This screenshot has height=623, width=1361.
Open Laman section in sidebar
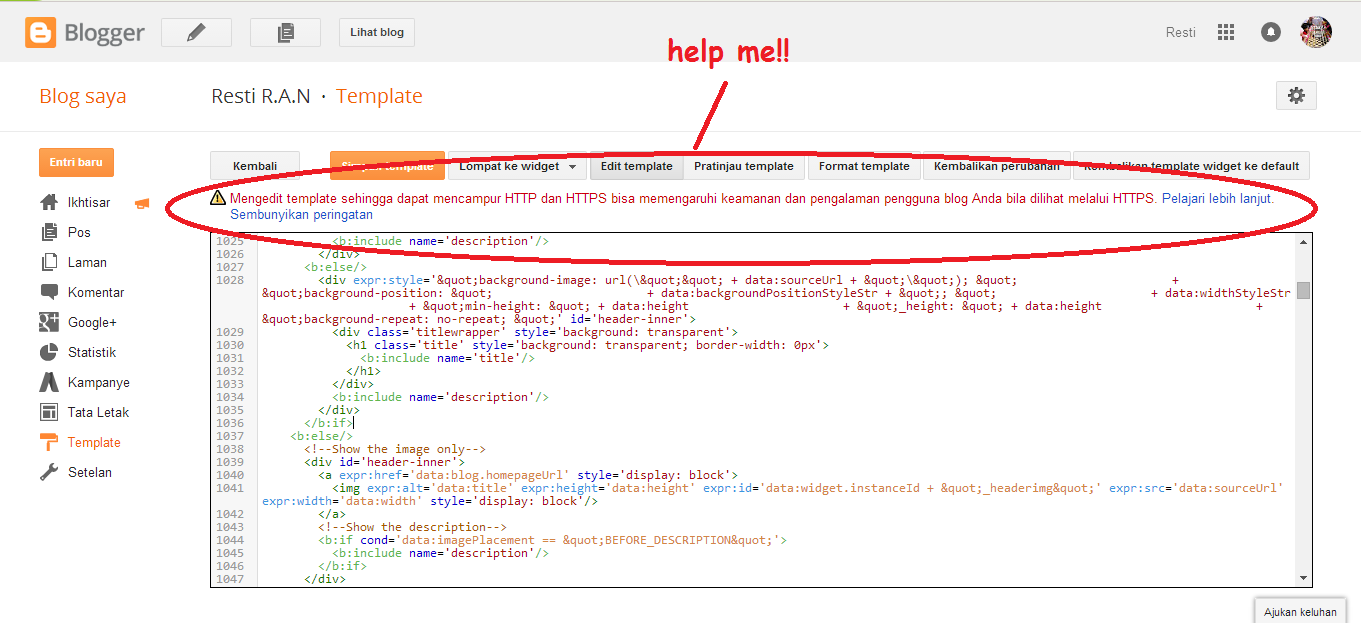[87, 262]
